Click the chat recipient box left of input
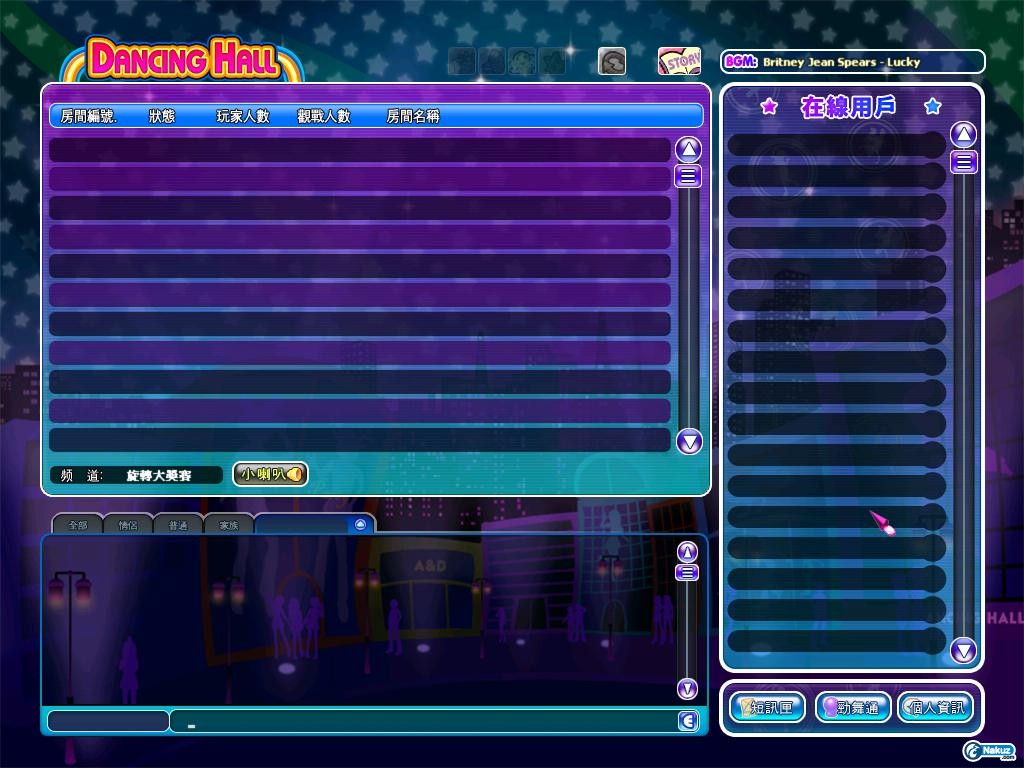The image size is (1024, 768). click(108, 721)
